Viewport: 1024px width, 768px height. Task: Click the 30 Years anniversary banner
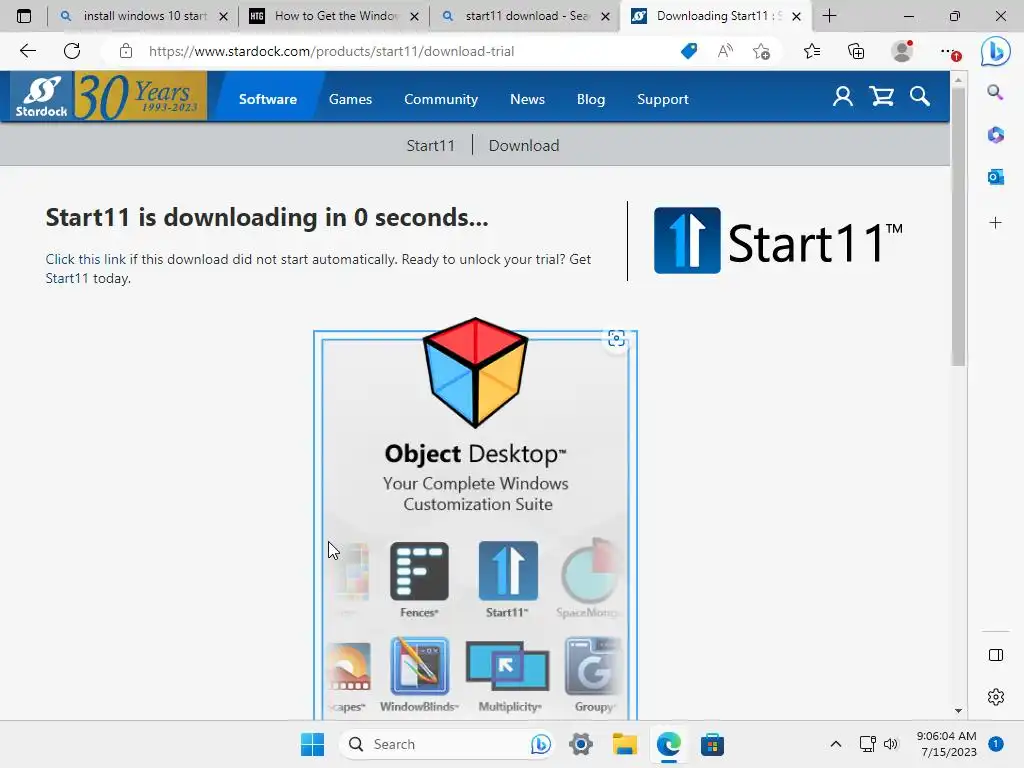click(140, 97)
